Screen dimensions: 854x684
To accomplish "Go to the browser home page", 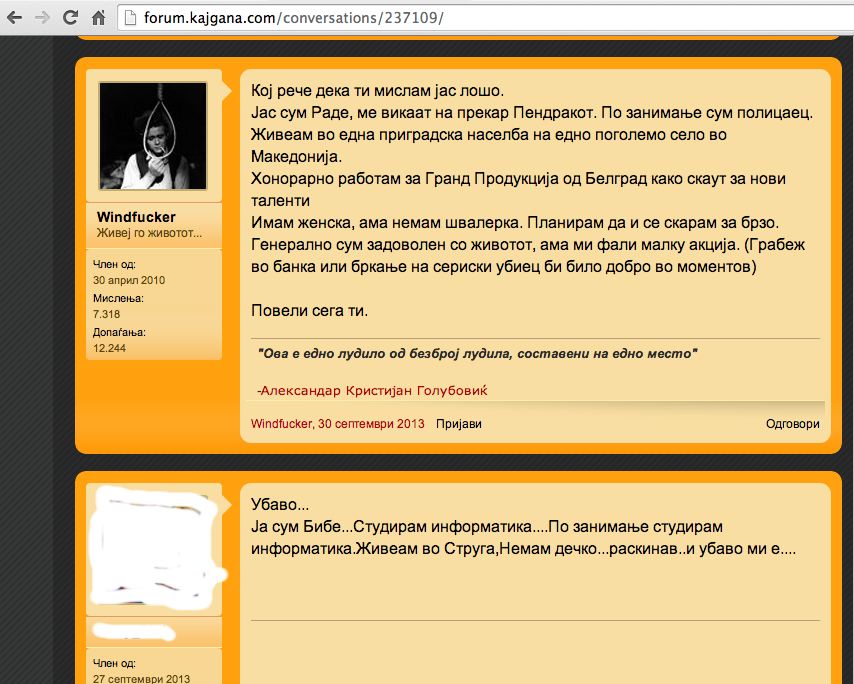I will point(98,18).
